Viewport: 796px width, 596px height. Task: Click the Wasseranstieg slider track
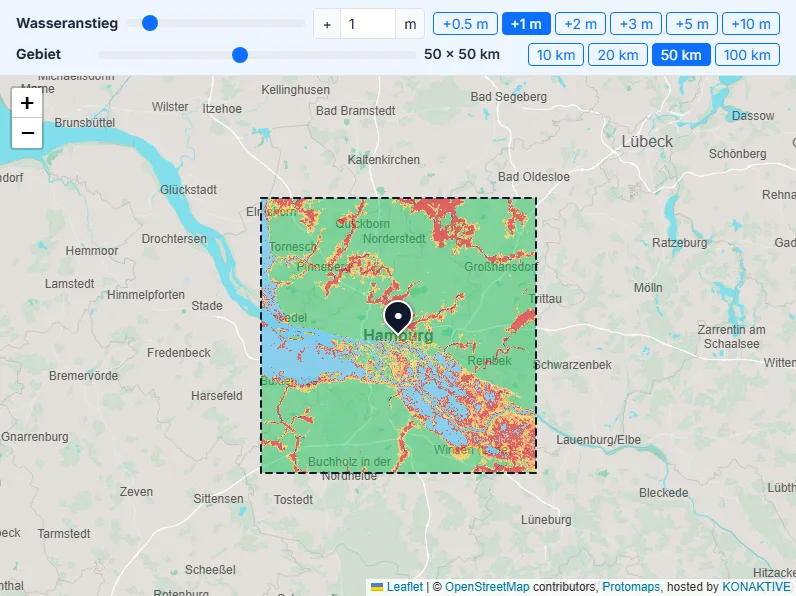(216, 23)
